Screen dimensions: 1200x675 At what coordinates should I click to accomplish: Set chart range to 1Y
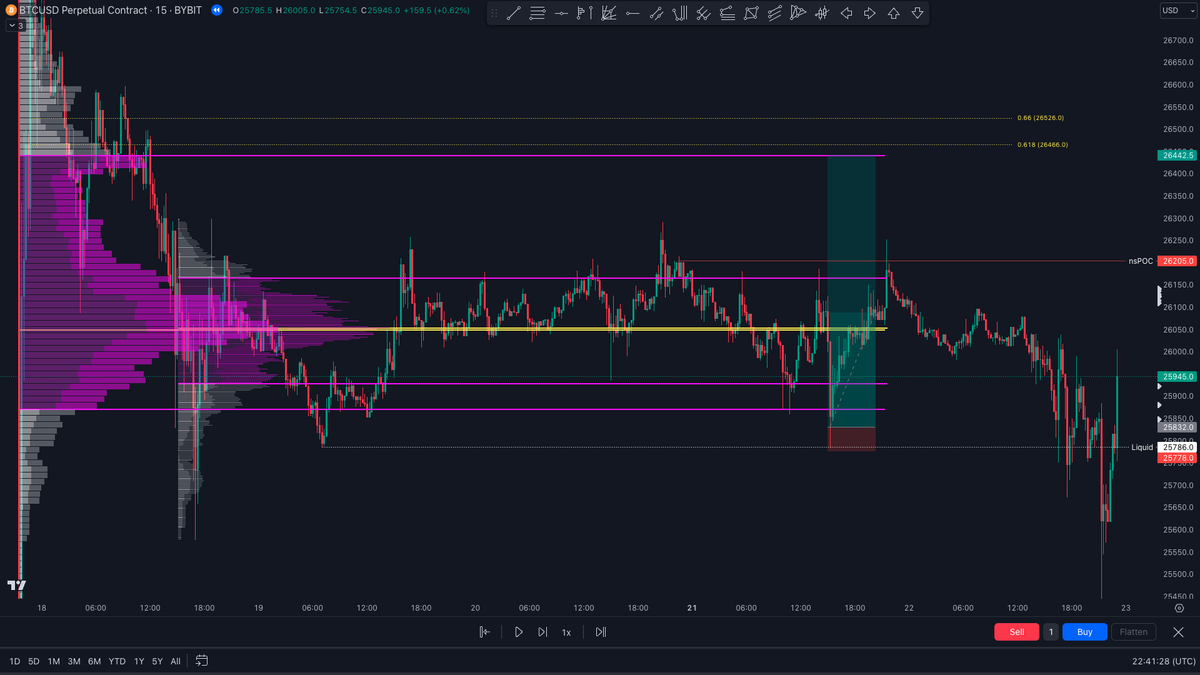[139, 661]
